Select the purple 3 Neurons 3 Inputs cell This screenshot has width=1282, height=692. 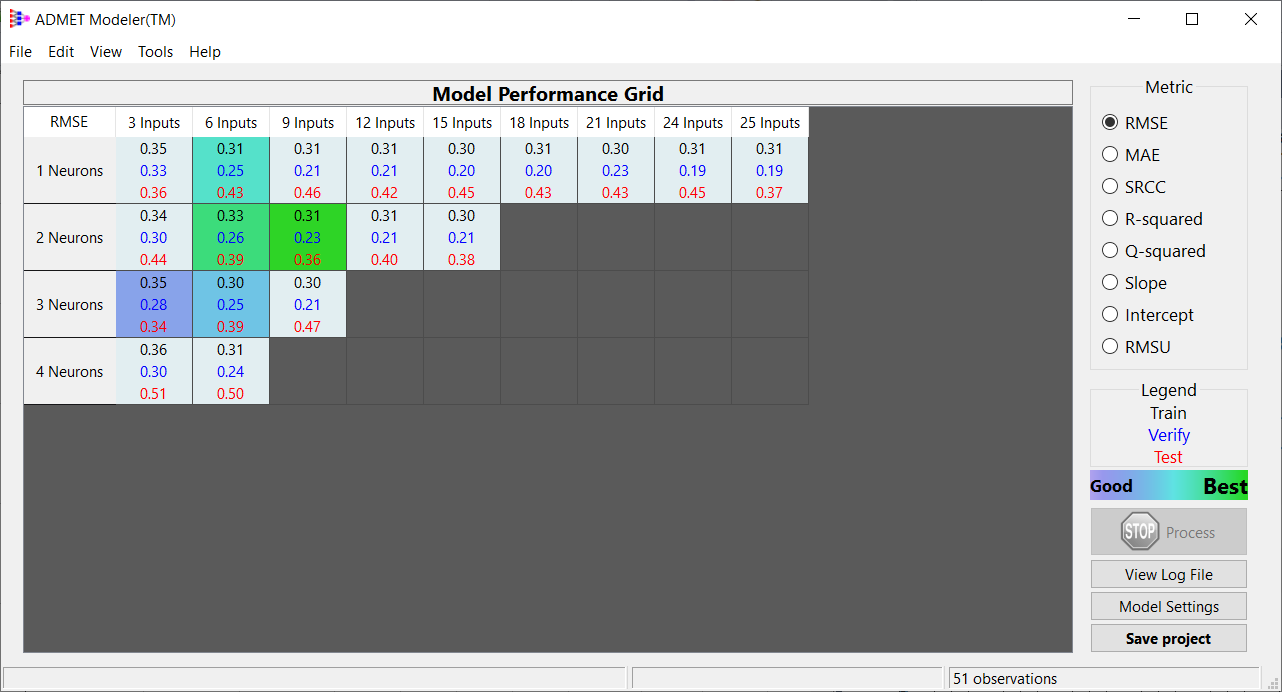154,304
